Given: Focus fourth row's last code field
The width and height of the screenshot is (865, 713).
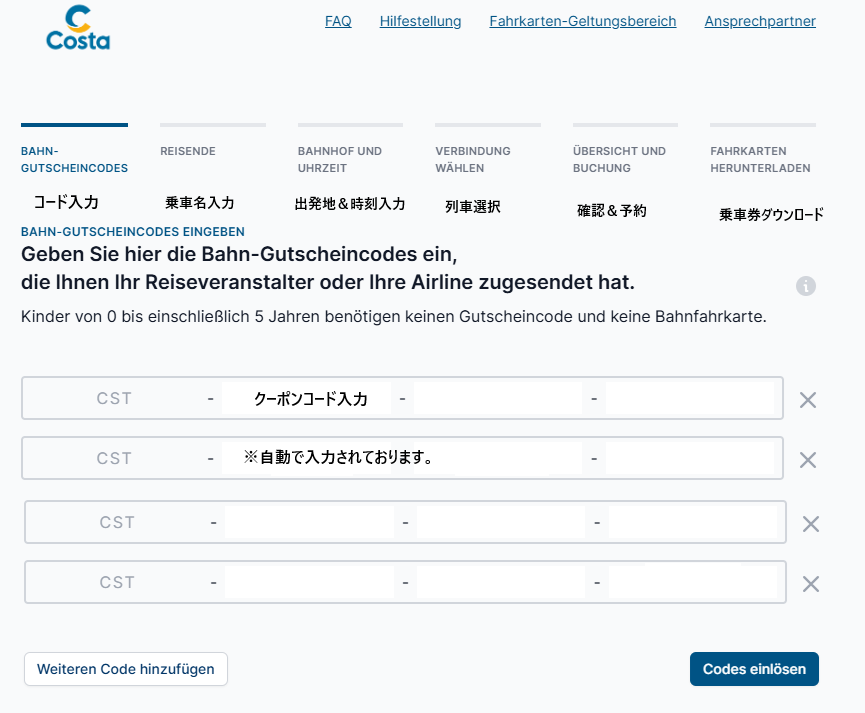Looking at the screenshot, I should coord(693,582).
